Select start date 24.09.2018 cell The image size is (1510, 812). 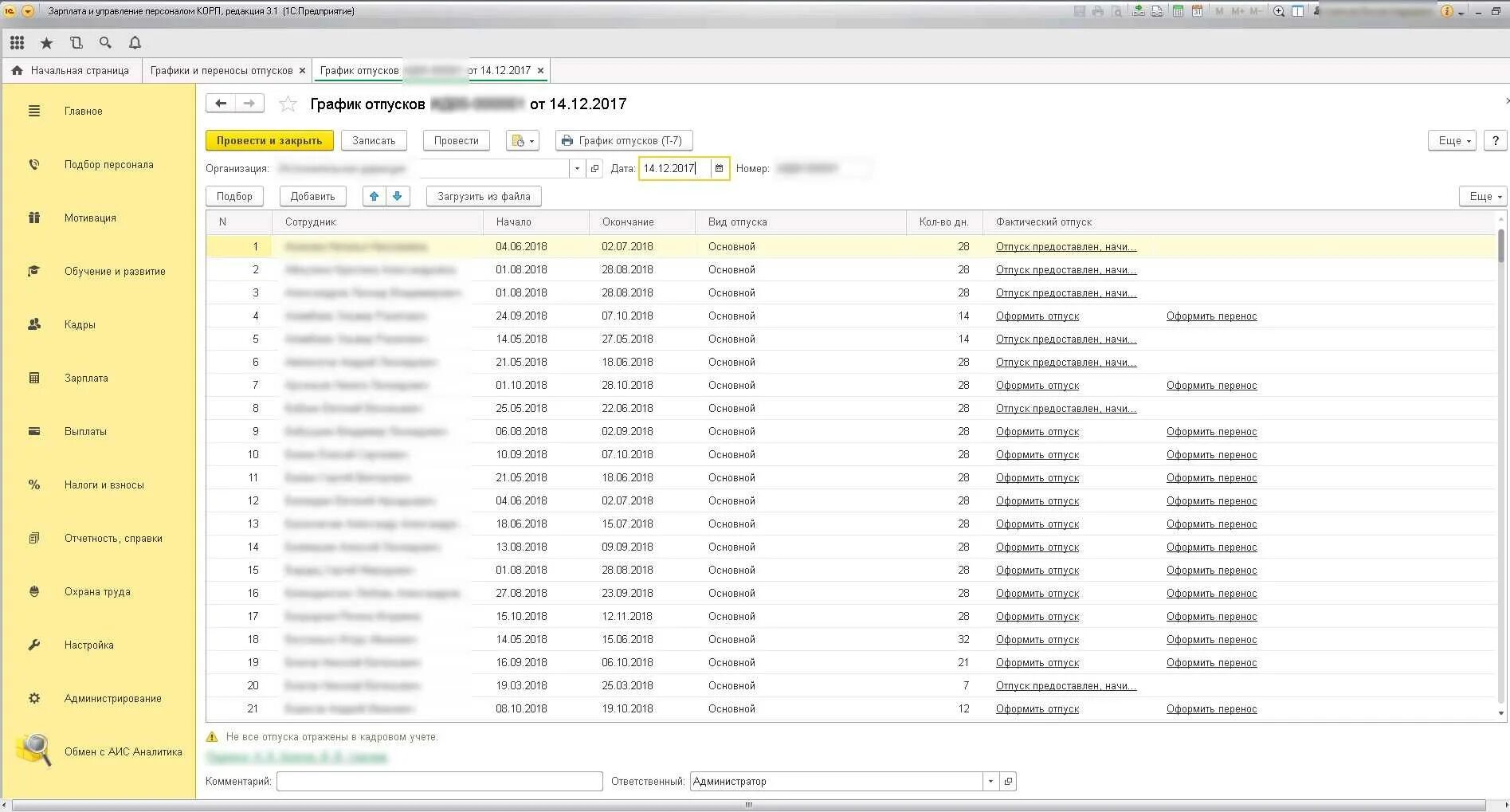(x=535, y=316)
